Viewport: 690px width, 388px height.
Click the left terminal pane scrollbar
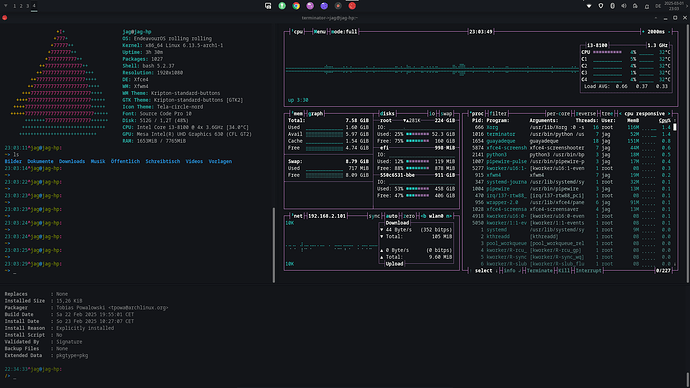274,245
